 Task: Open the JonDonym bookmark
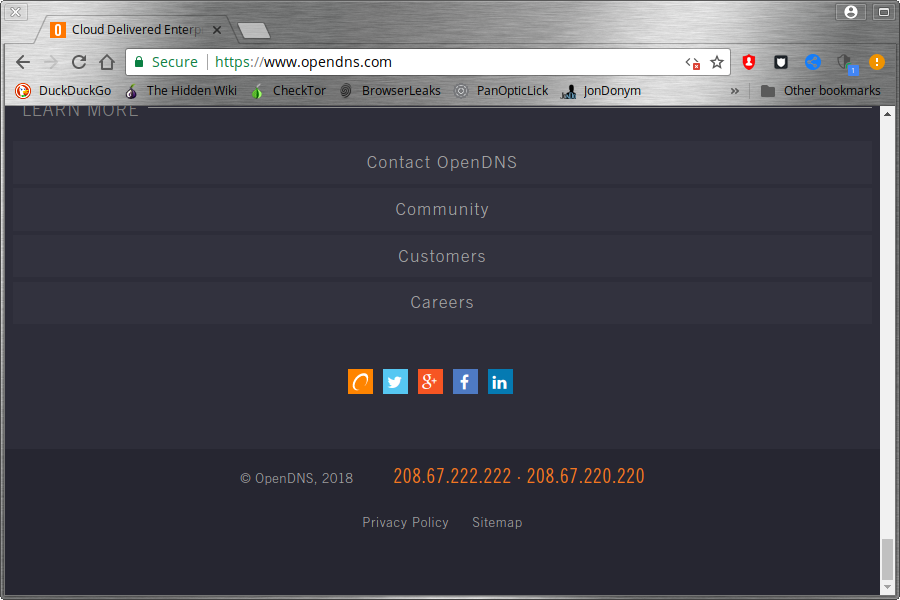point(601,91)
